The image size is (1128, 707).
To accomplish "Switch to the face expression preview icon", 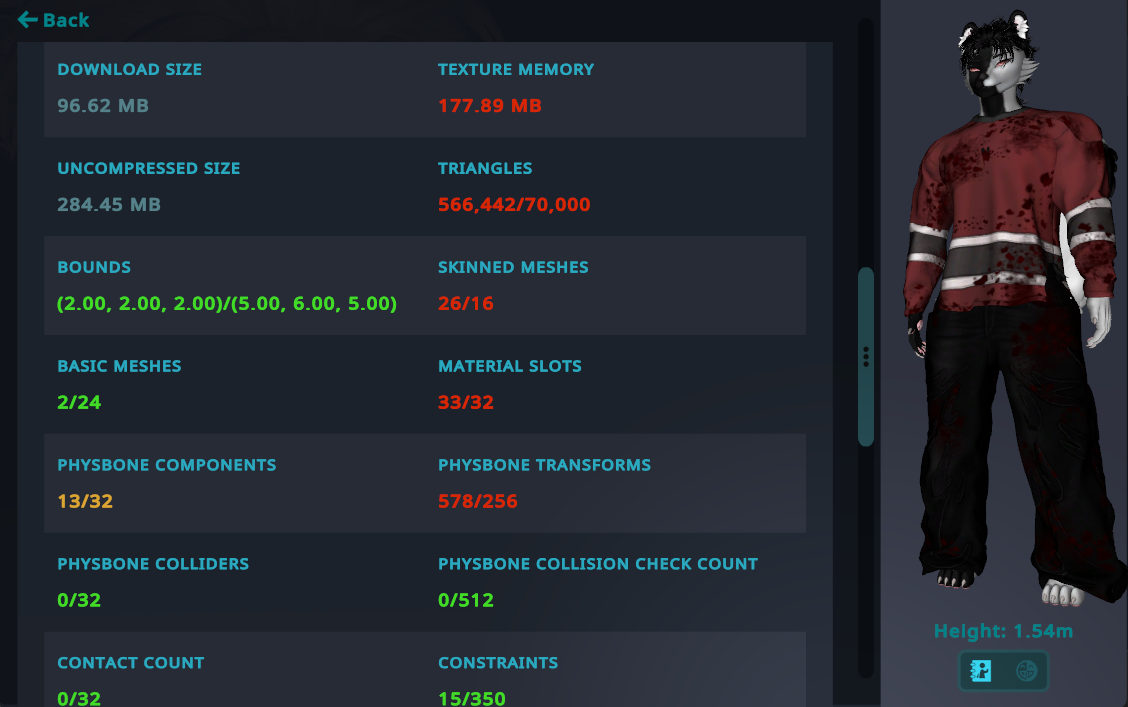I will pyautogui.click(x=1027, y=670).
